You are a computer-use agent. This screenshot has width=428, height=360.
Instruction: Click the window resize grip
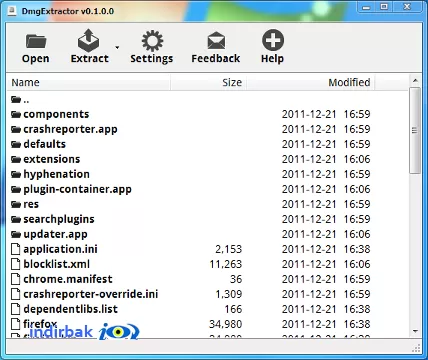[416, 348]
